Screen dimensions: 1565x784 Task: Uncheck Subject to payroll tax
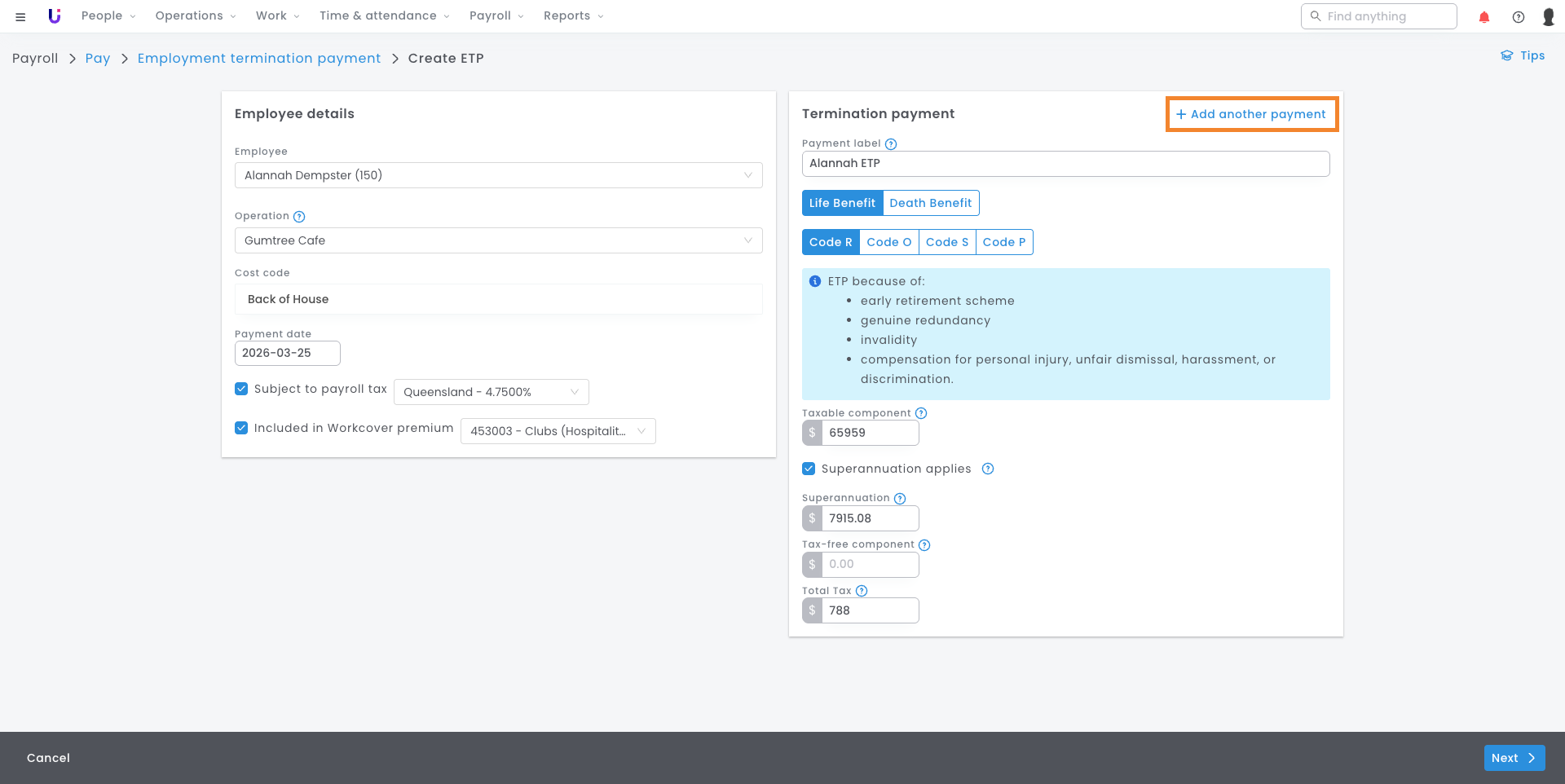(x=241, y=389)
